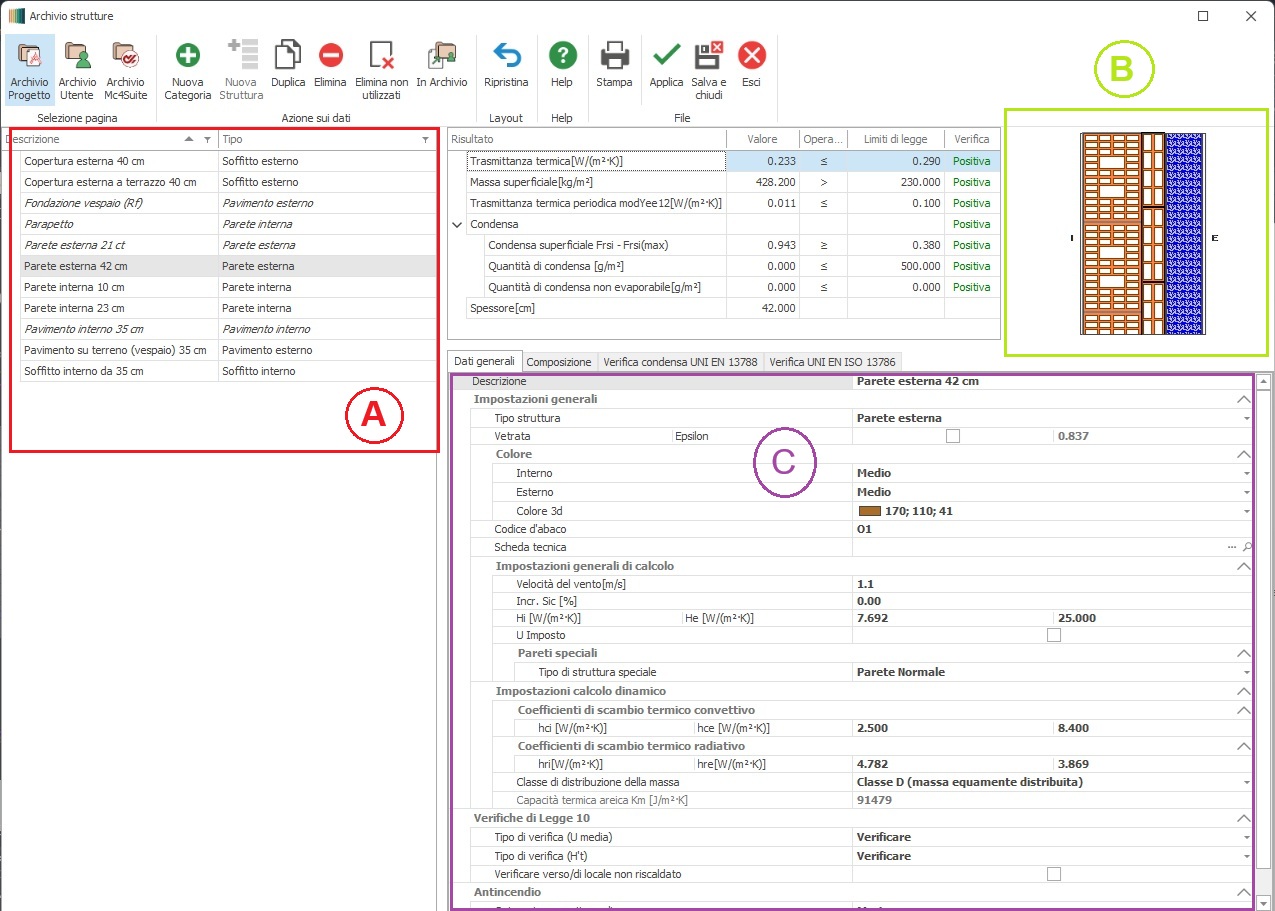Expand the Classe di distribuzione della massa dropdown

coord(1246,782)
